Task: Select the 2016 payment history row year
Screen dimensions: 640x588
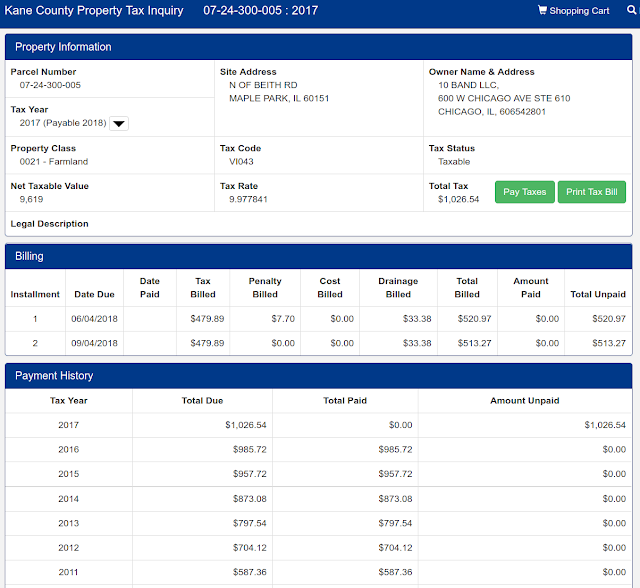Action: point(69,450)
